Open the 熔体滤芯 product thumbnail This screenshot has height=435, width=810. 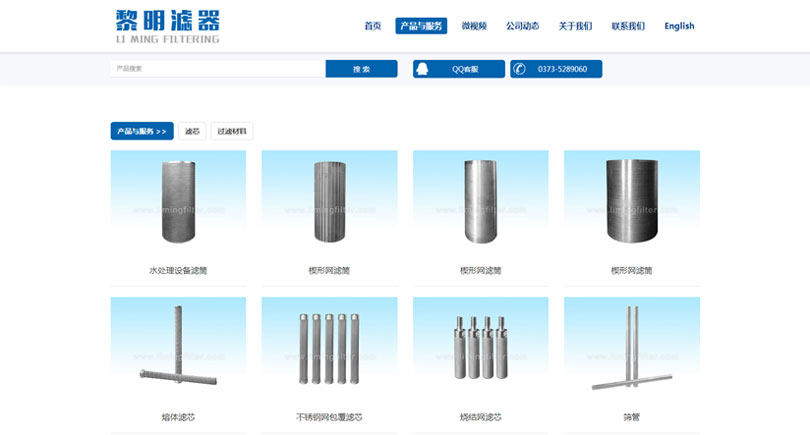[x=178, y=350]
